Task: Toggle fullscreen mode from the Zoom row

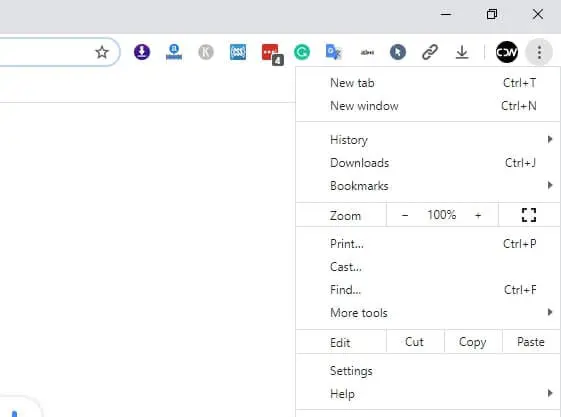Action: (x=529, y=215)
